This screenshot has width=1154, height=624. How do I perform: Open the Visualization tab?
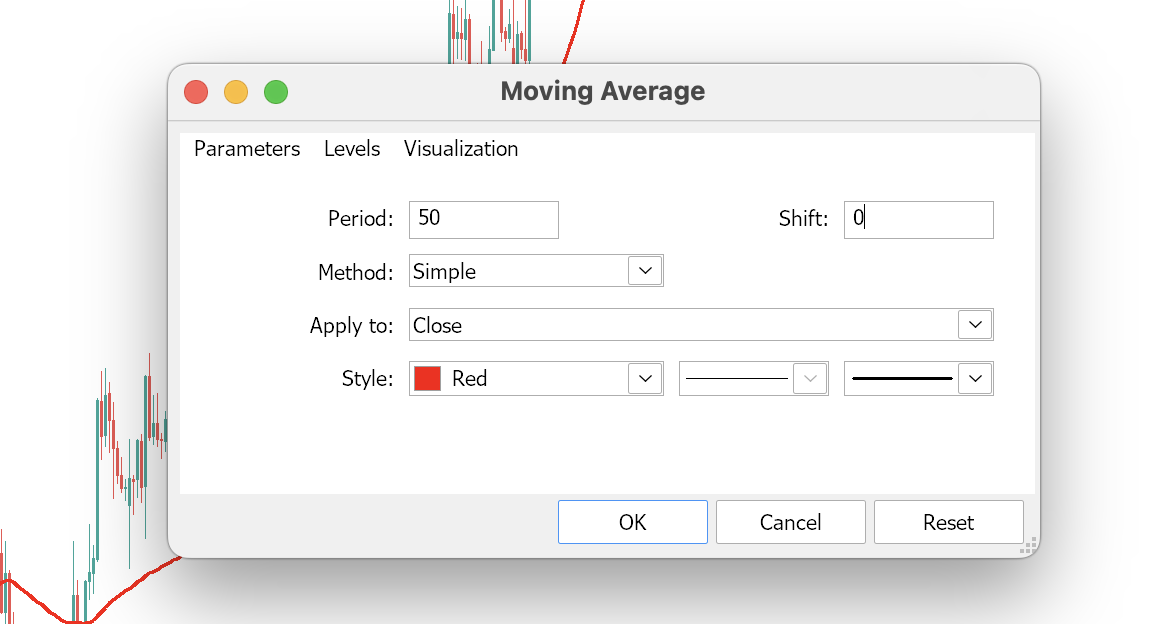[x=461, y=149]
